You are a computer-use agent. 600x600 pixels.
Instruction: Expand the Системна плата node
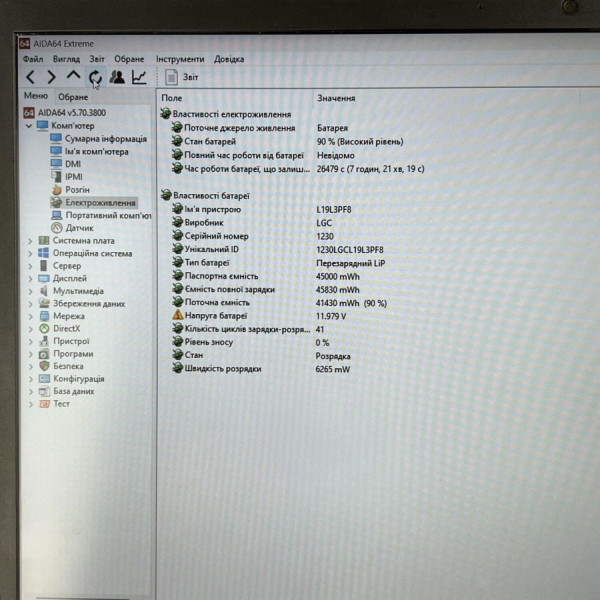(x=30, y=241)
